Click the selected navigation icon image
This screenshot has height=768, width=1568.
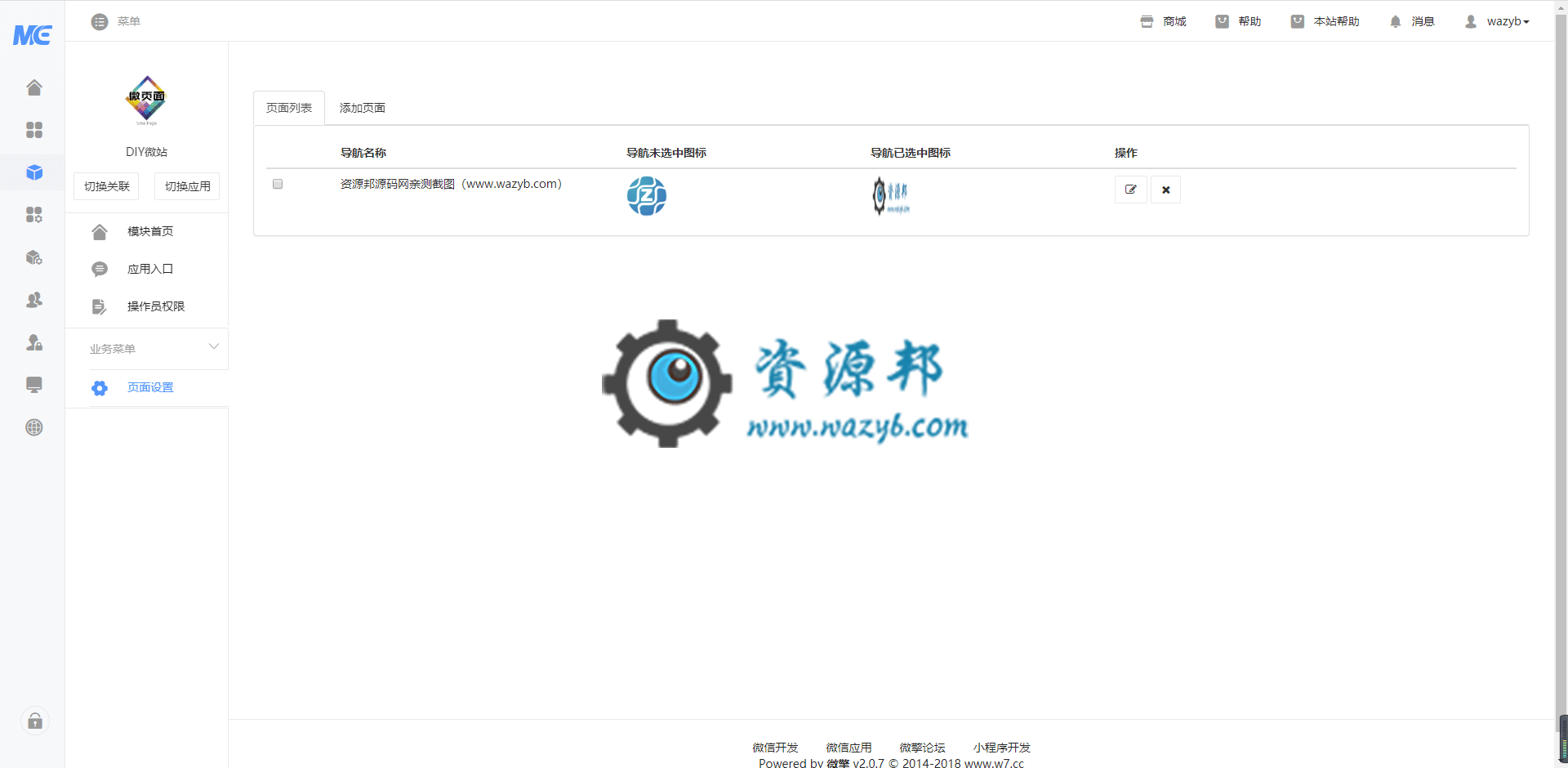coord(890,196)
